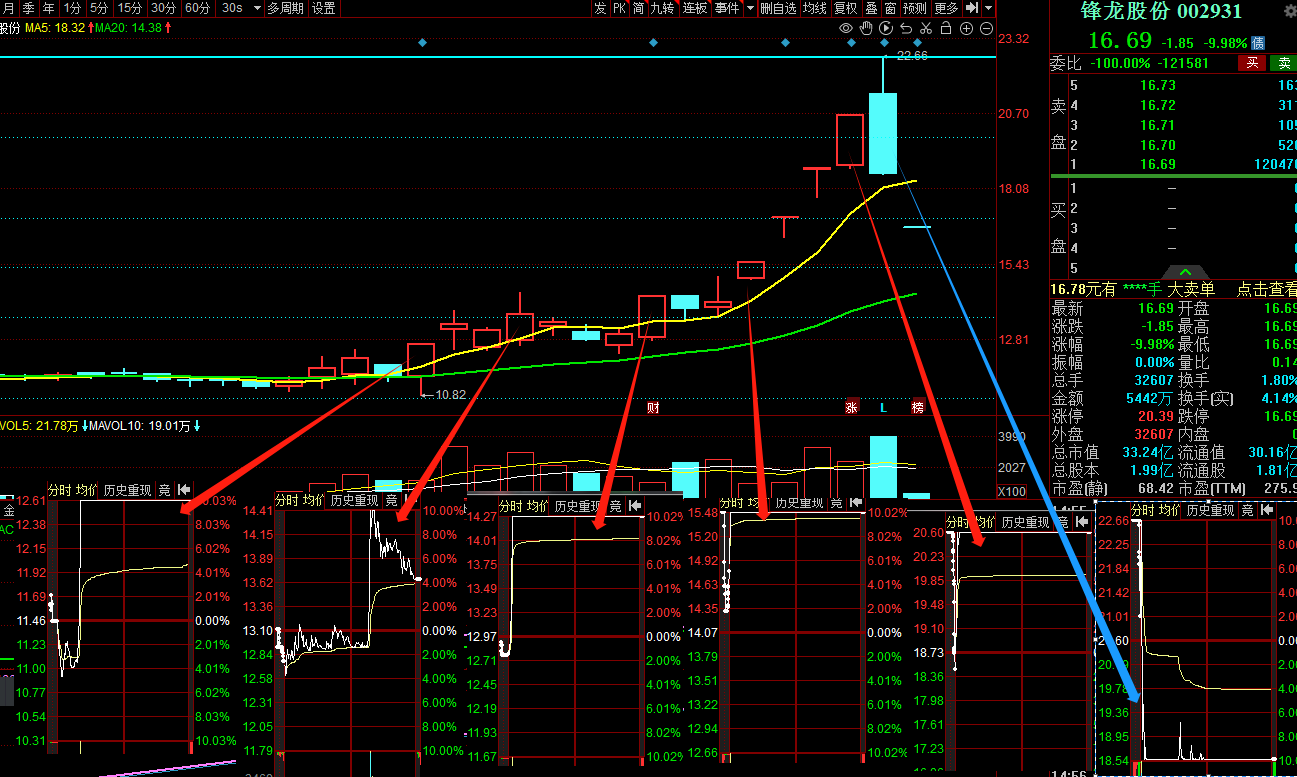Open the gear settings beside stock name

click(x=1288, y=9)
